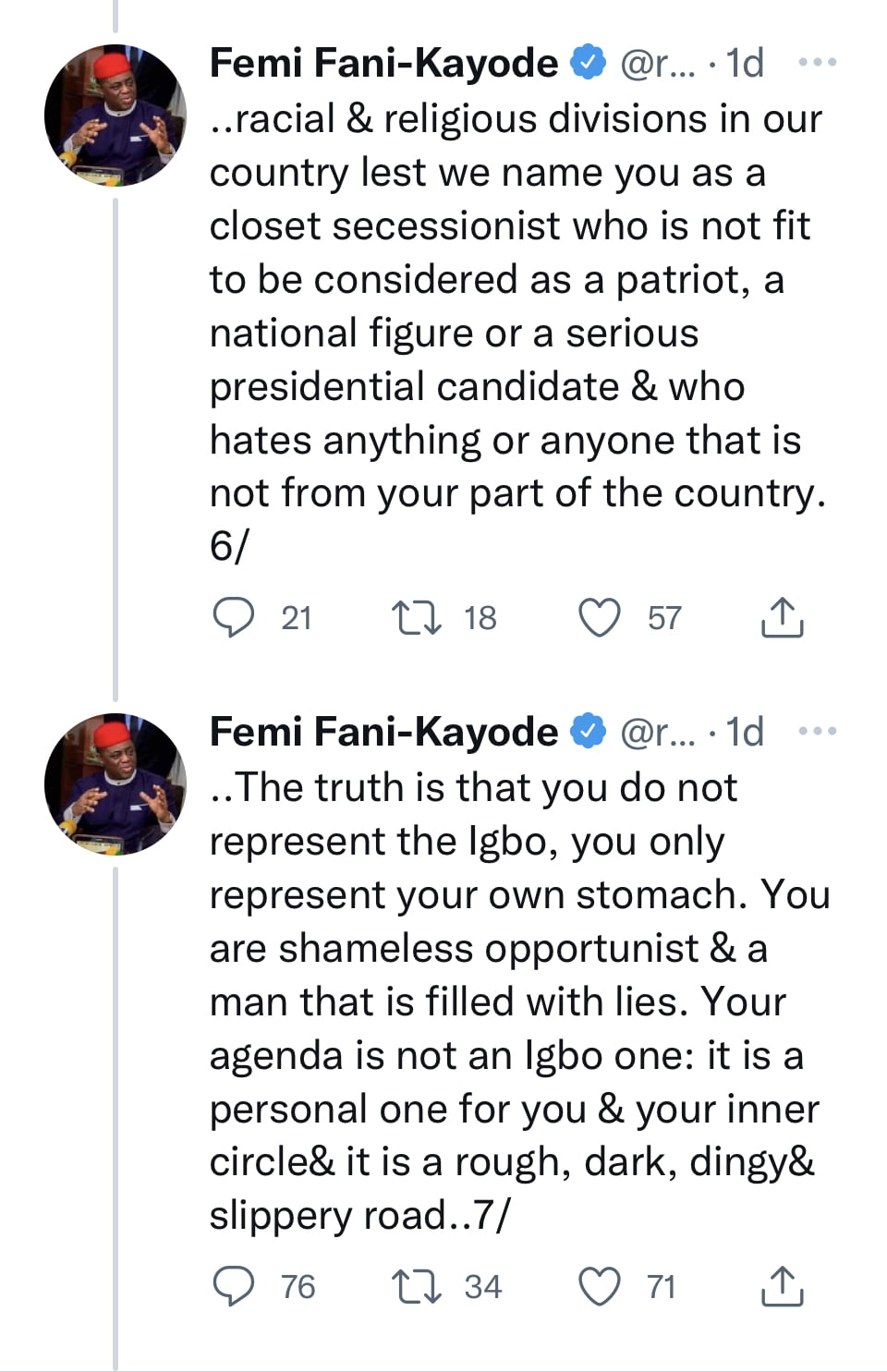Share the tweet ending with 6/
The height and width of the screenshot is (1372, 887).
[782, 617]
